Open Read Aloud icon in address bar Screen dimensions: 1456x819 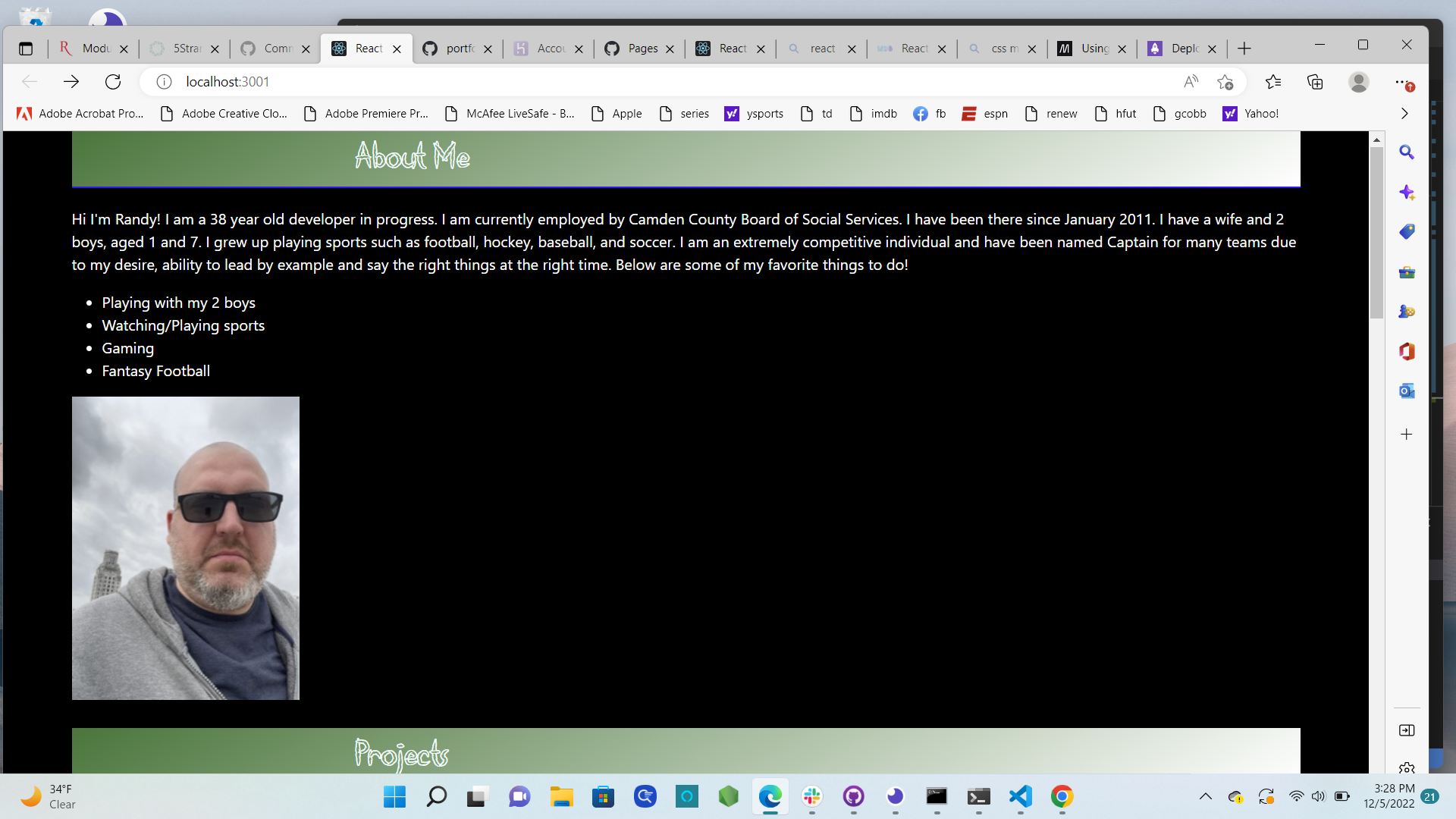click(1191, 82)
